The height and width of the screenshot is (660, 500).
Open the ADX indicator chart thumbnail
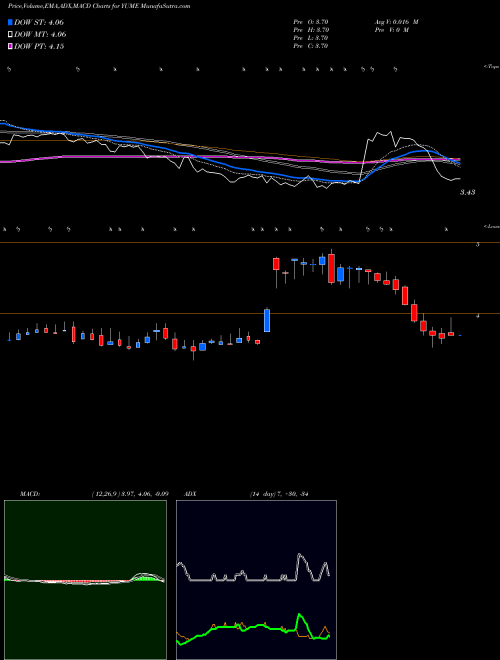pyautogui.click(x=256, y=580)
